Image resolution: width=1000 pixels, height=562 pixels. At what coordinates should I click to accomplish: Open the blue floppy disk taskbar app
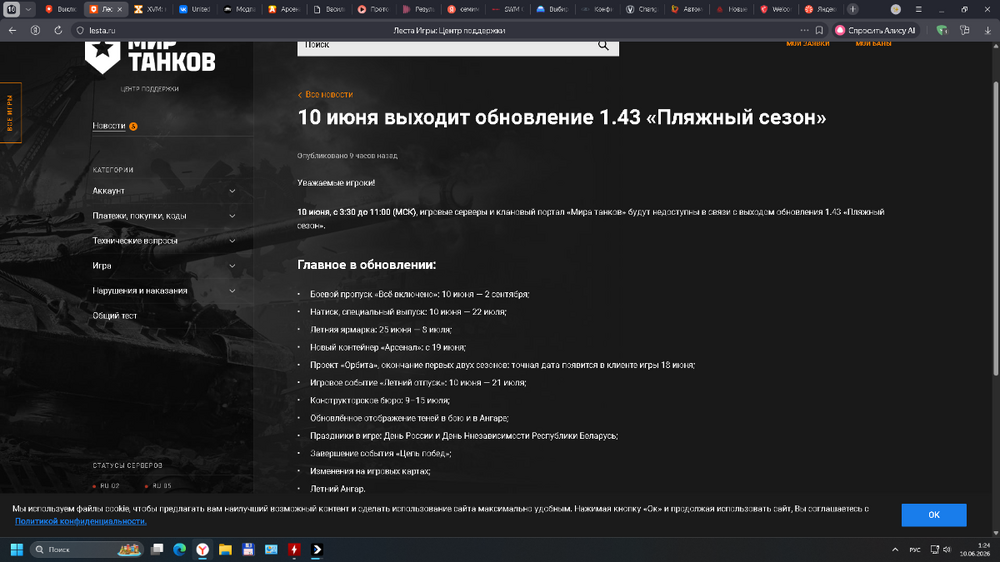(x=248, y=549)
